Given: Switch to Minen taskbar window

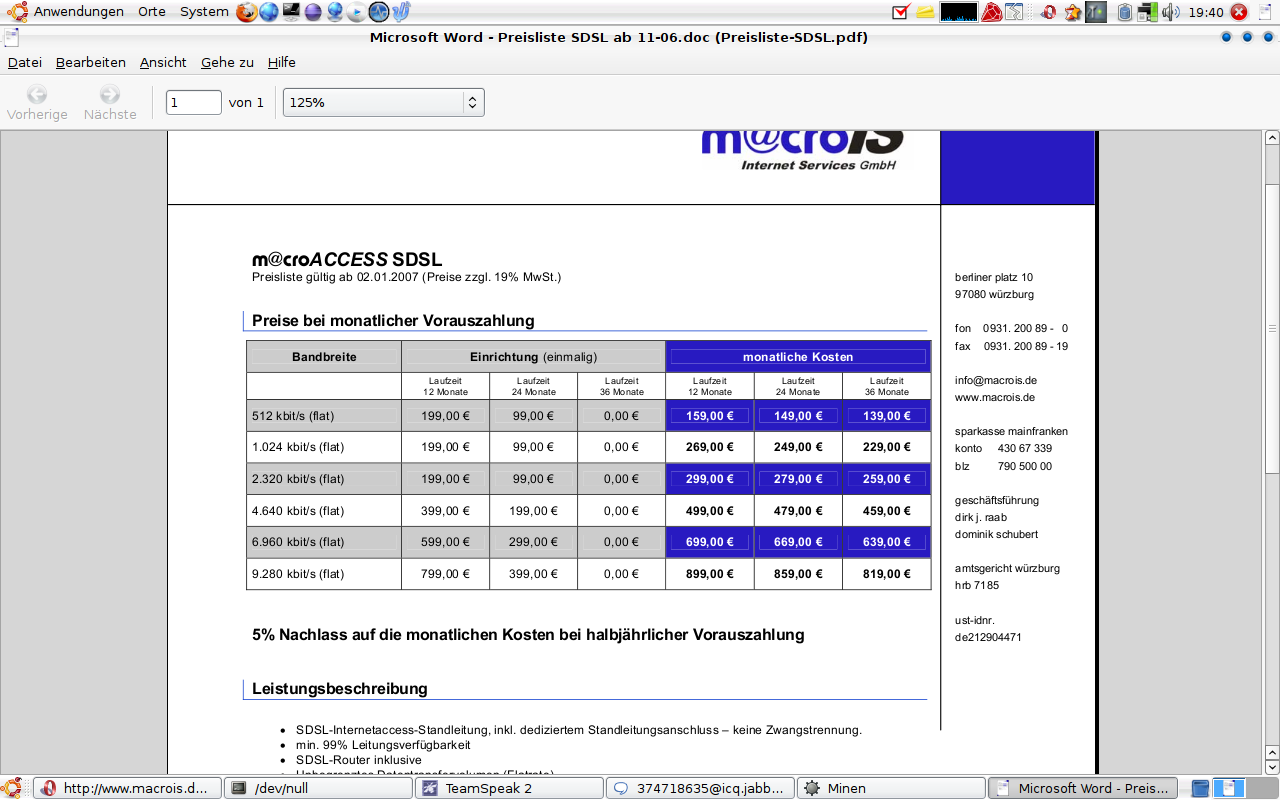Looking at the screenshot, I should (x=891, y=788).
